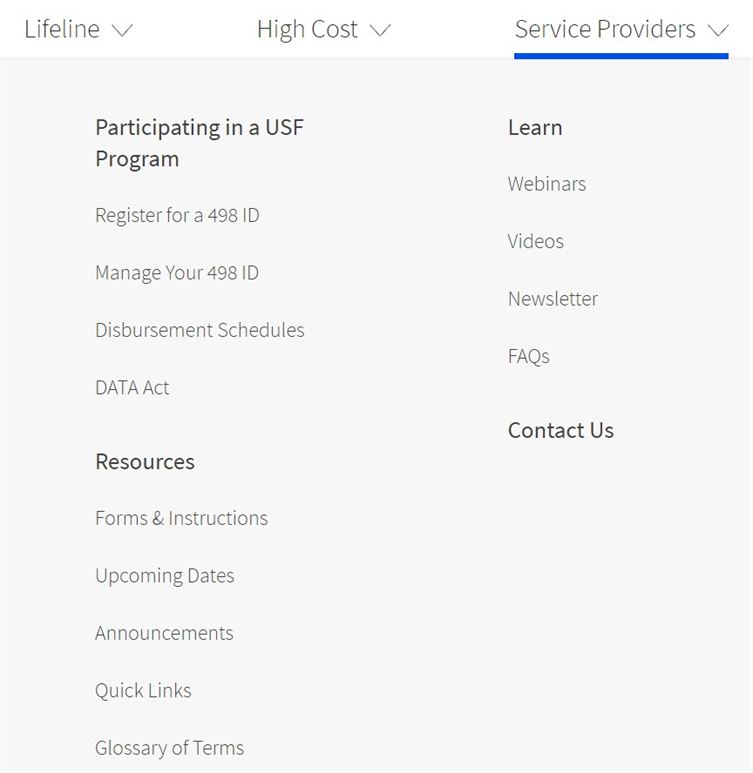The width and height of the screenshot is (753, 773).
Task: View Disbursement Schedules page
Action: [200, 330]
